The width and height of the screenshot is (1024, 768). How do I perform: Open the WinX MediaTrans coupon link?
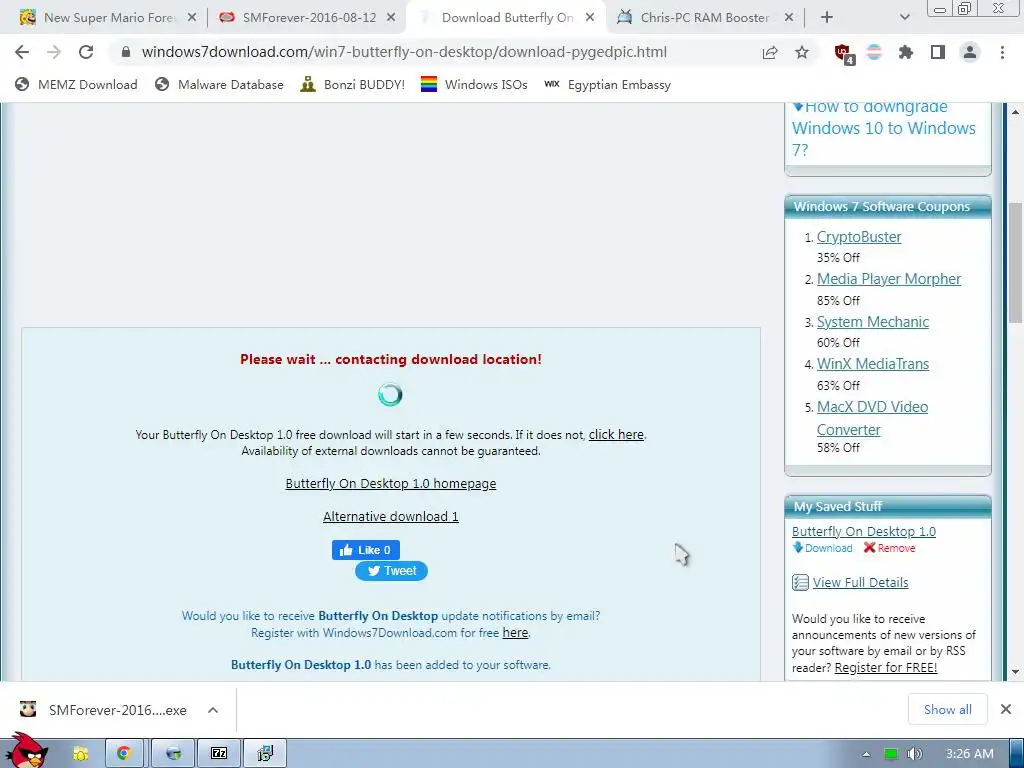pos(872,364)
